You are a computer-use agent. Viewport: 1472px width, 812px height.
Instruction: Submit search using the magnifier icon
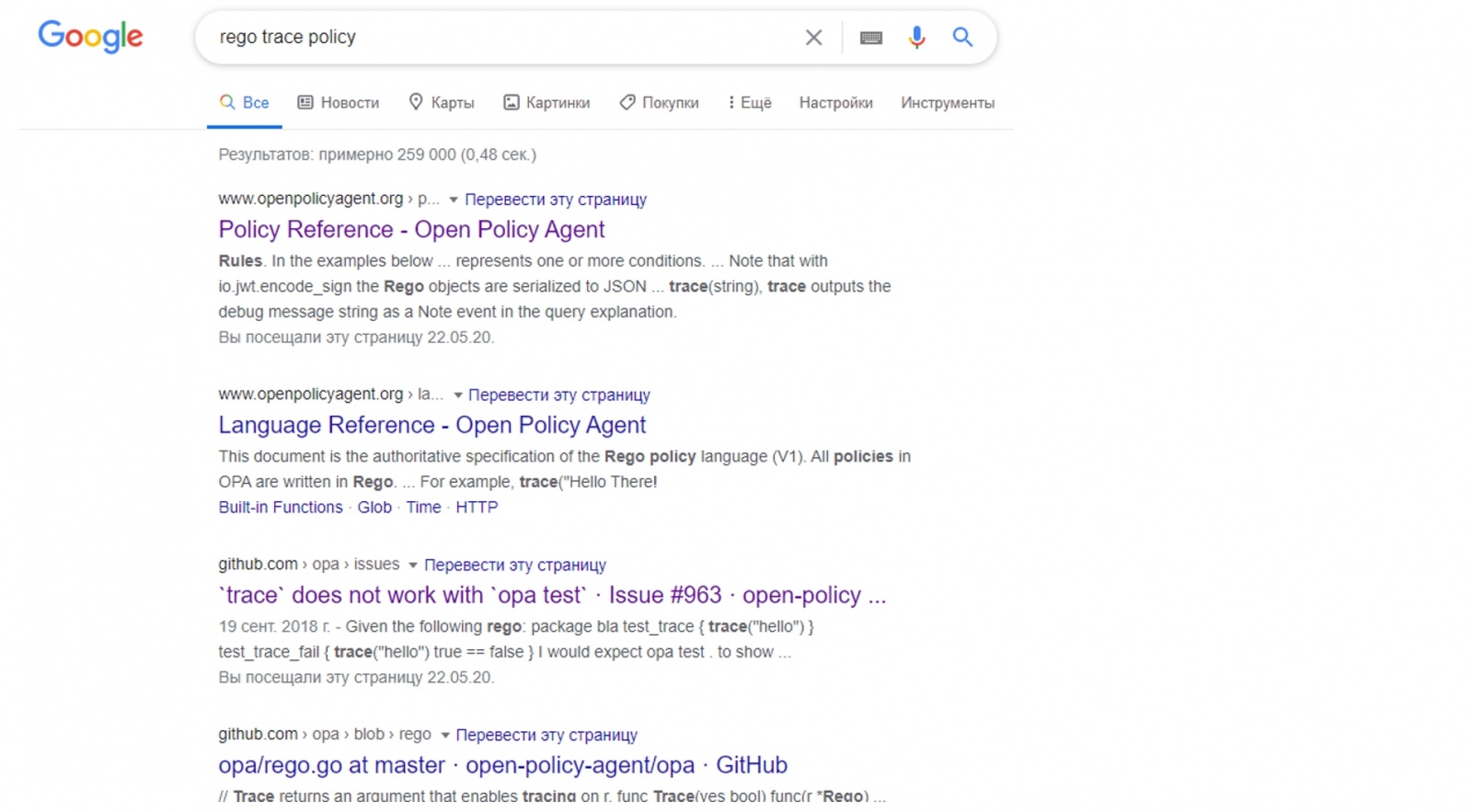[962, 38]
